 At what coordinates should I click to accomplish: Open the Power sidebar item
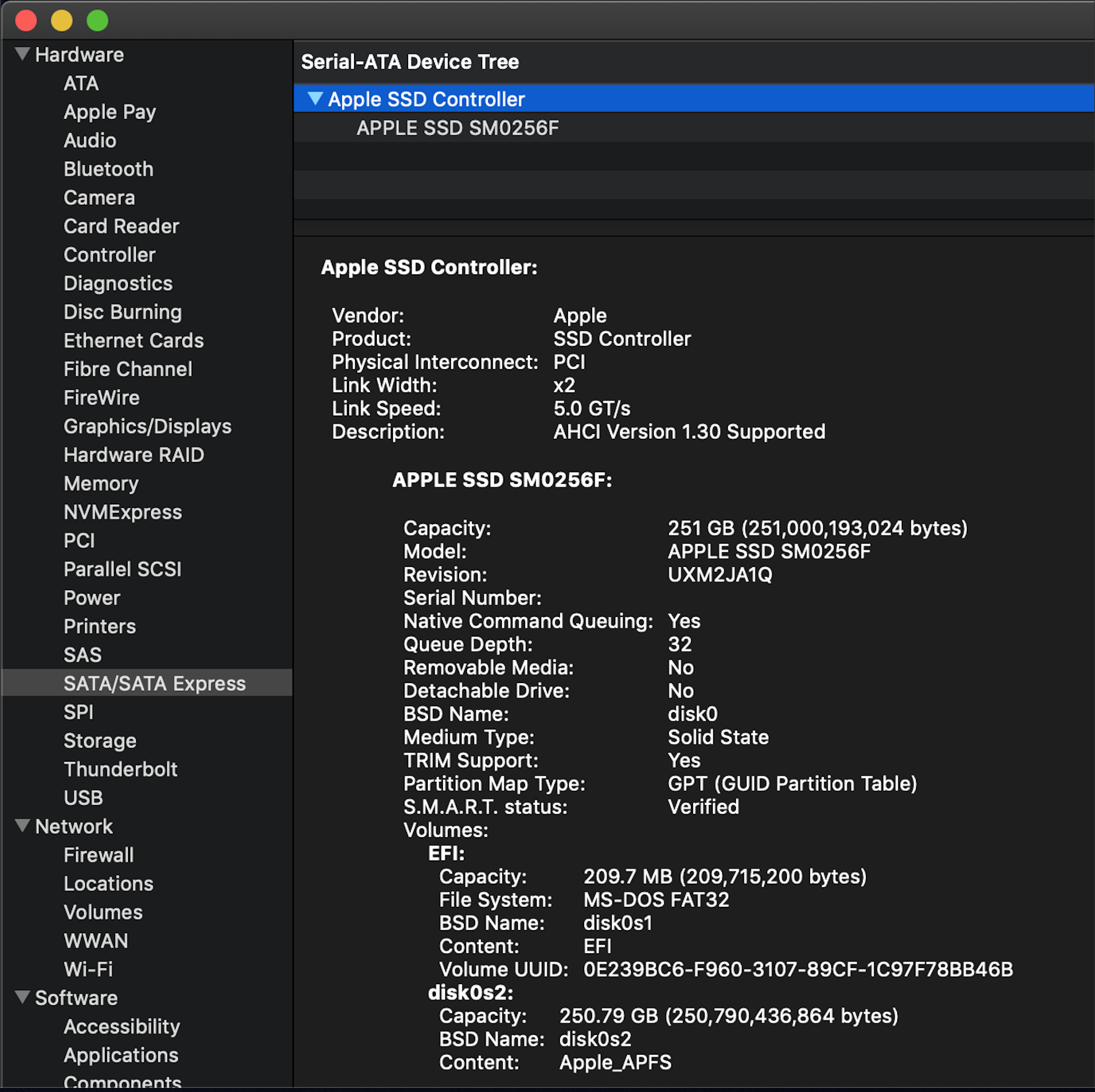click(x=92, y=597)
